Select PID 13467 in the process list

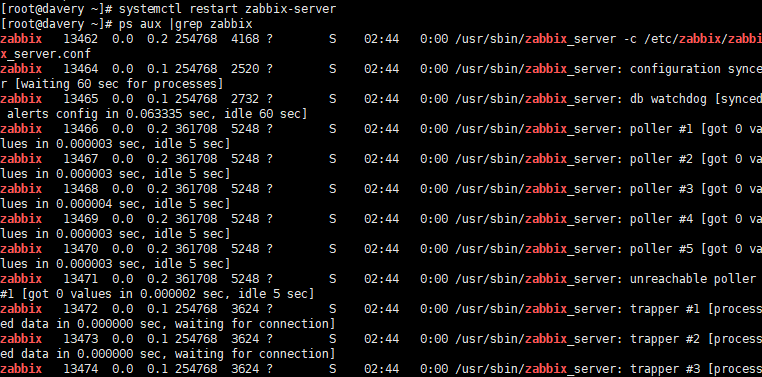[81, 159]
